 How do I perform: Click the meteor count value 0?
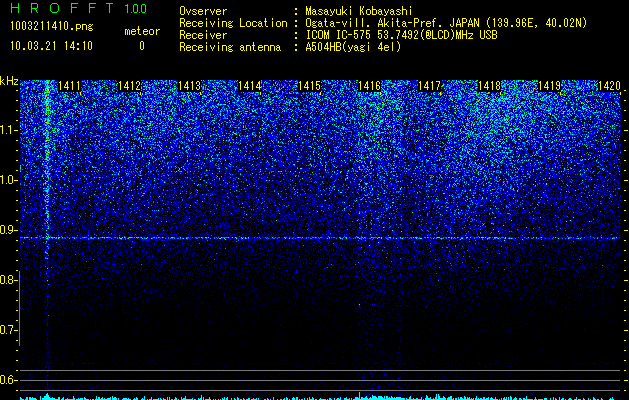coord(142,46)
